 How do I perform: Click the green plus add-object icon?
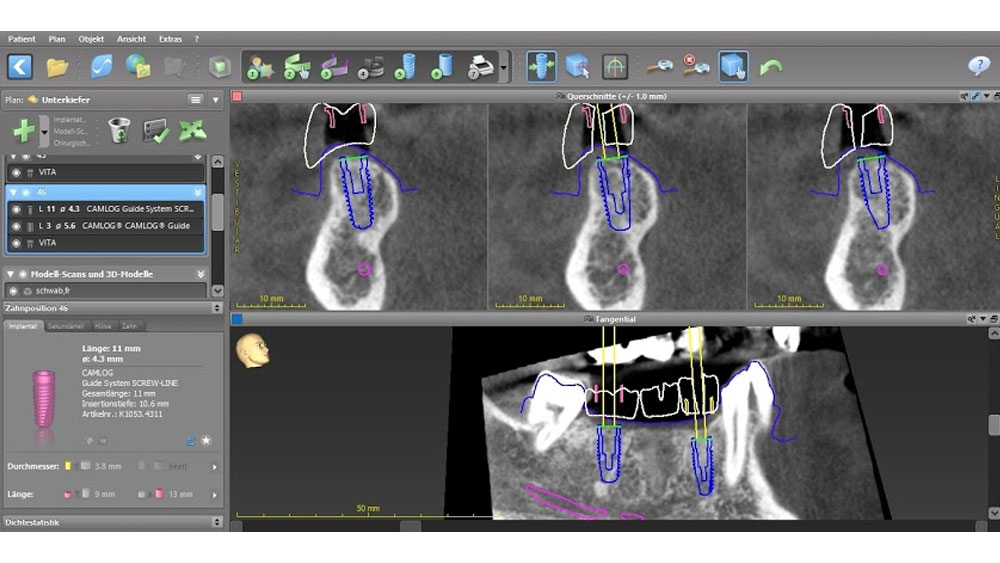(23, 130)
